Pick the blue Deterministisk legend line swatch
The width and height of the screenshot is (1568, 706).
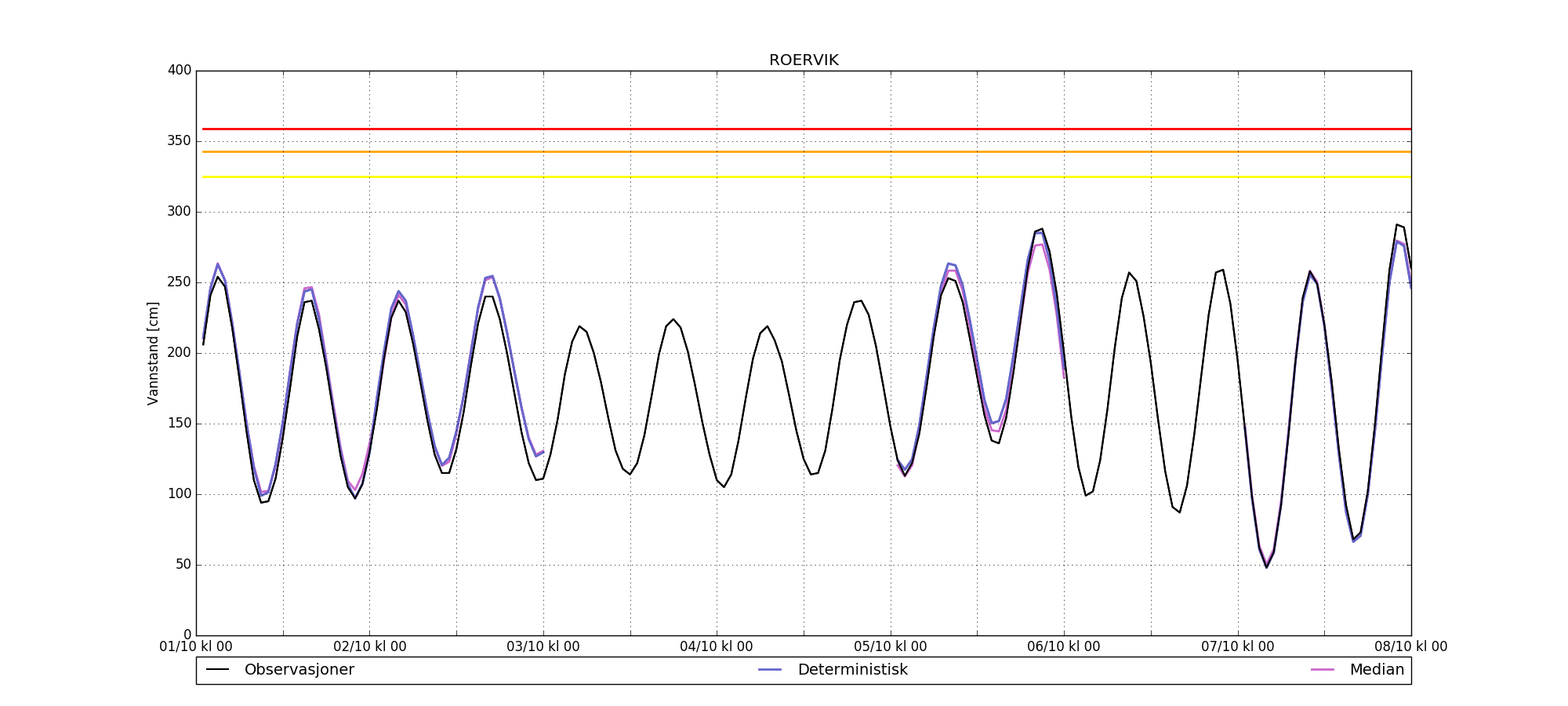click(x=770, y=670)
